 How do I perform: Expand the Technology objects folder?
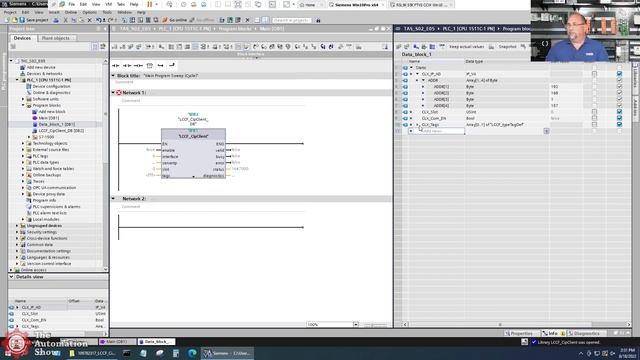[23, 143]
